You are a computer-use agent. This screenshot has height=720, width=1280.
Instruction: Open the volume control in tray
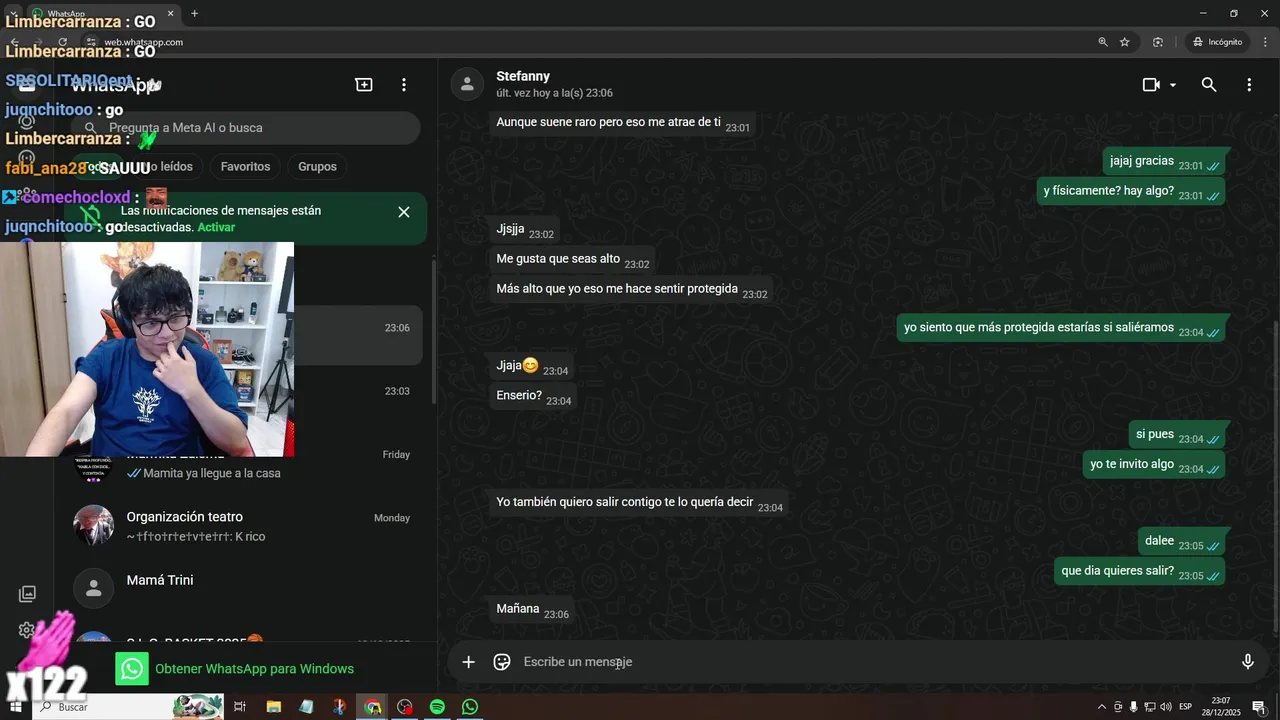coord(1165,707)
